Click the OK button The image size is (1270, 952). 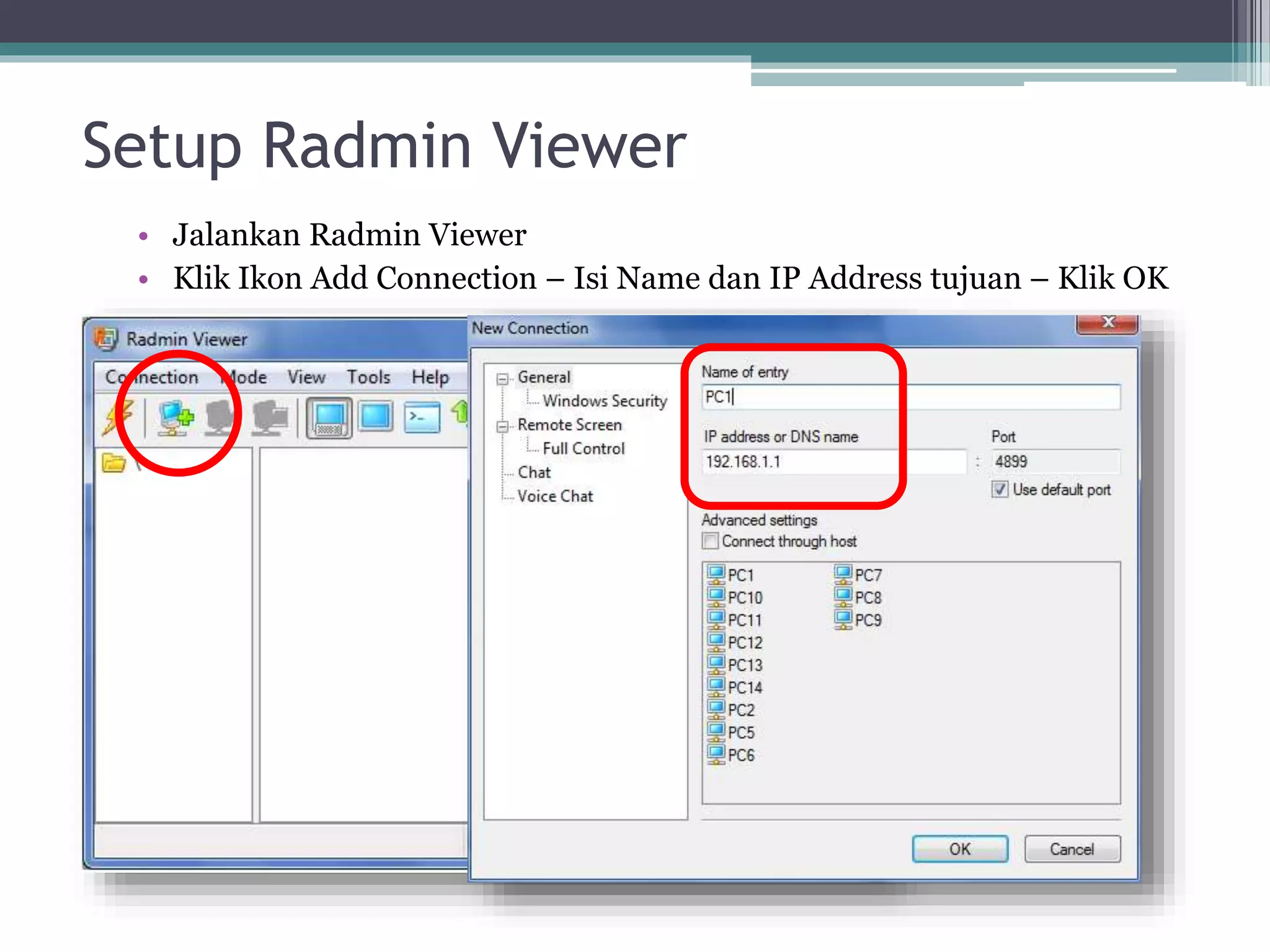[959, 848]
